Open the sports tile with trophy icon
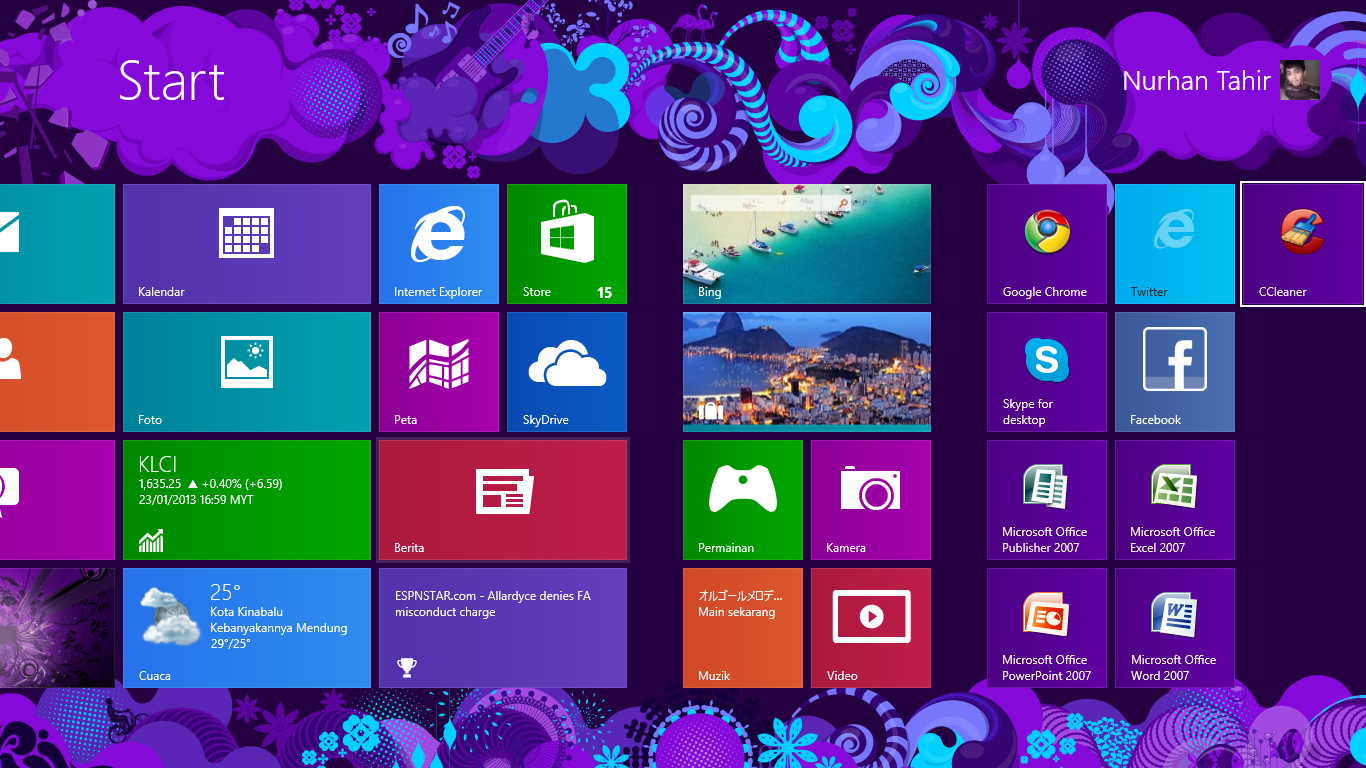The width and height of the screenshot is (1366, 768). 503,628
